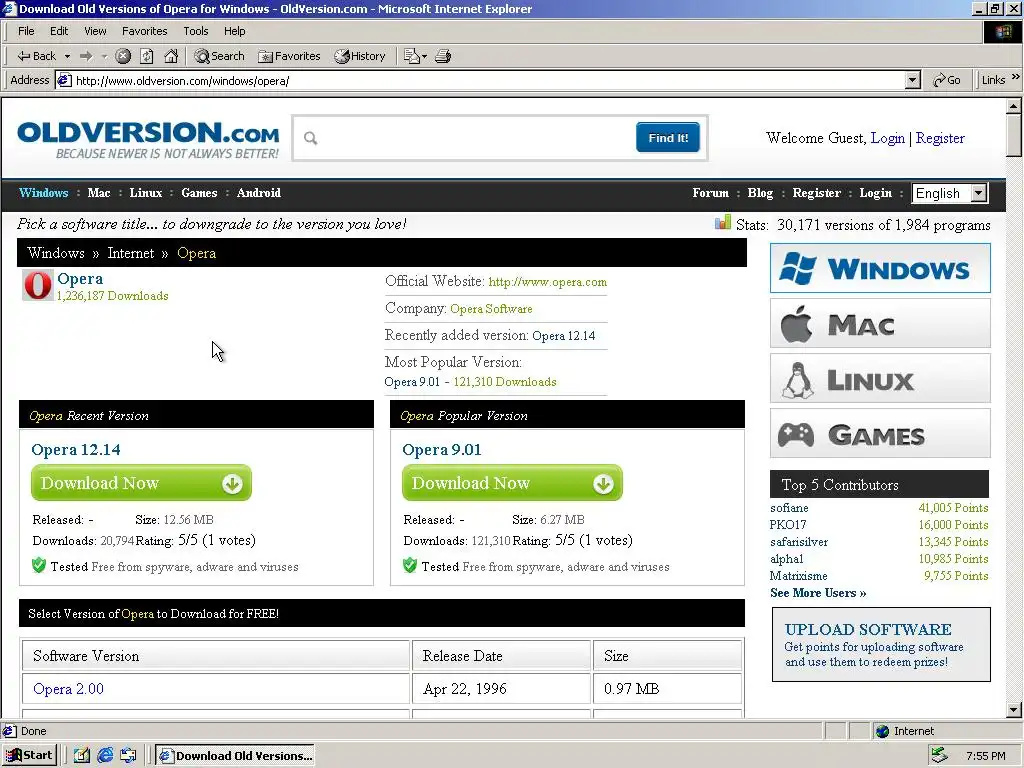1024x768 pixels.
Task: Open the Search toolbar button
Action: pyautogui.click(x=219, y=56)
